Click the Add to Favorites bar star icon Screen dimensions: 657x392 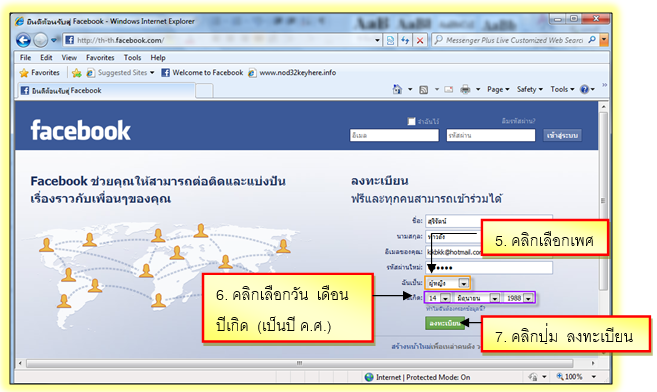click(x=77, y=73)
